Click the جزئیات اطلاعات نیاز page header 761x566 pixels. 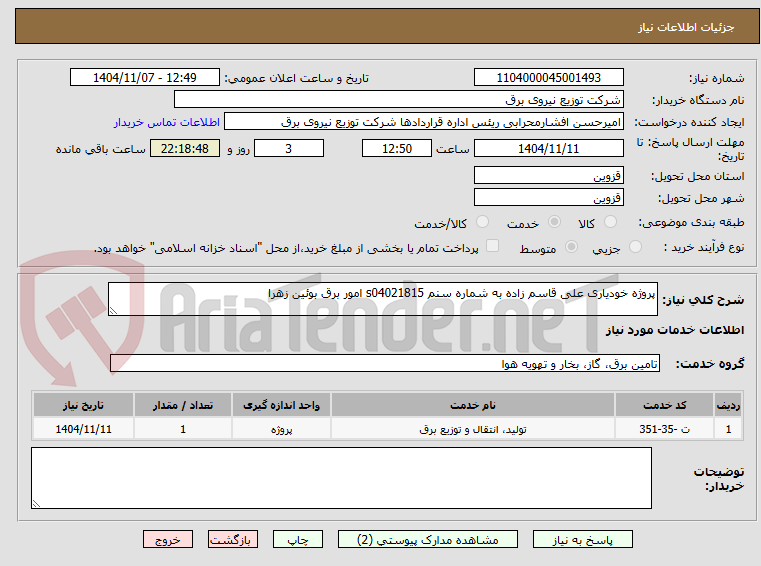[x=686, y=27]
